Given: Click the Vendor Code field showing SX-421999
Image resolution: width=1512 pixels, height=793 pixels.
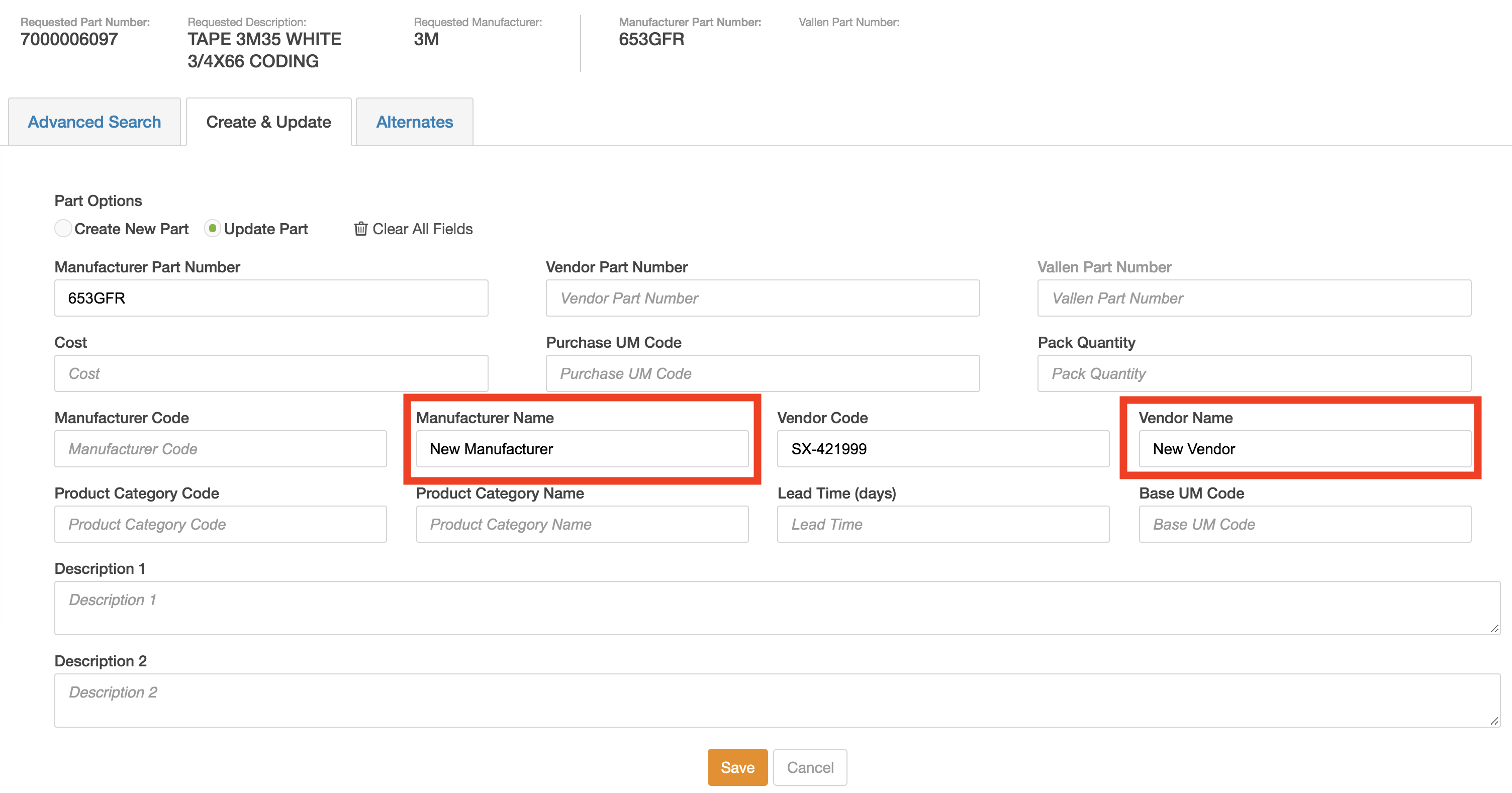Looking at the screenshot, I should point(942,449).
